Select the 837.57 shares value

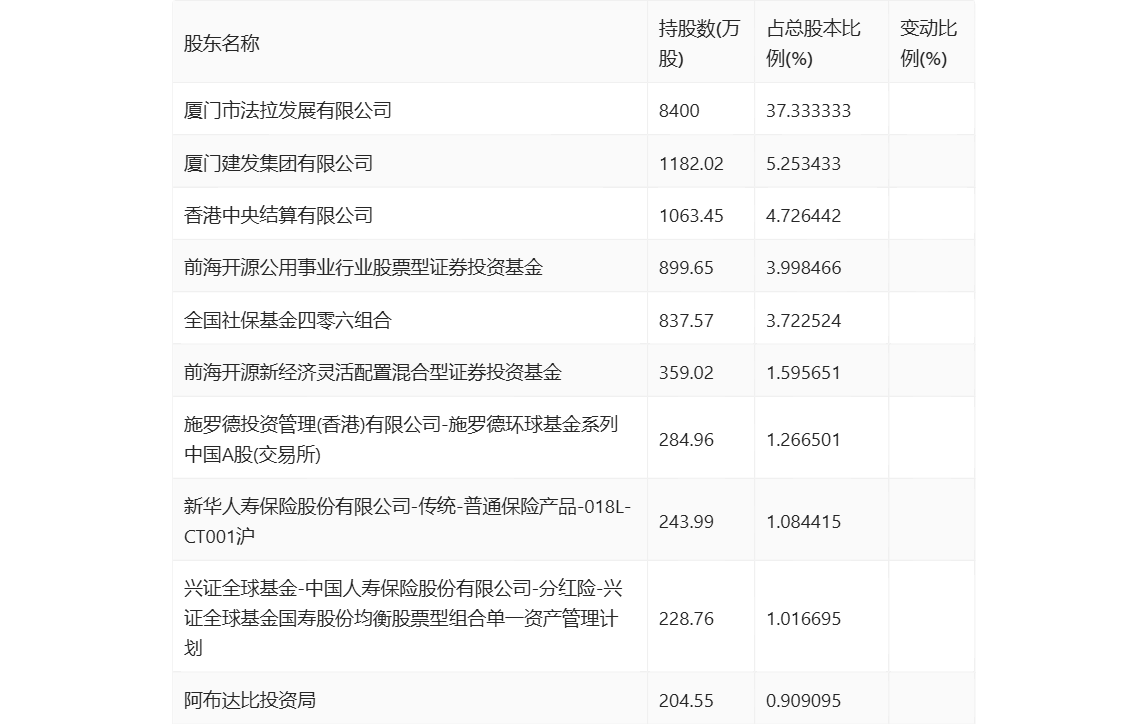point(686,320)
